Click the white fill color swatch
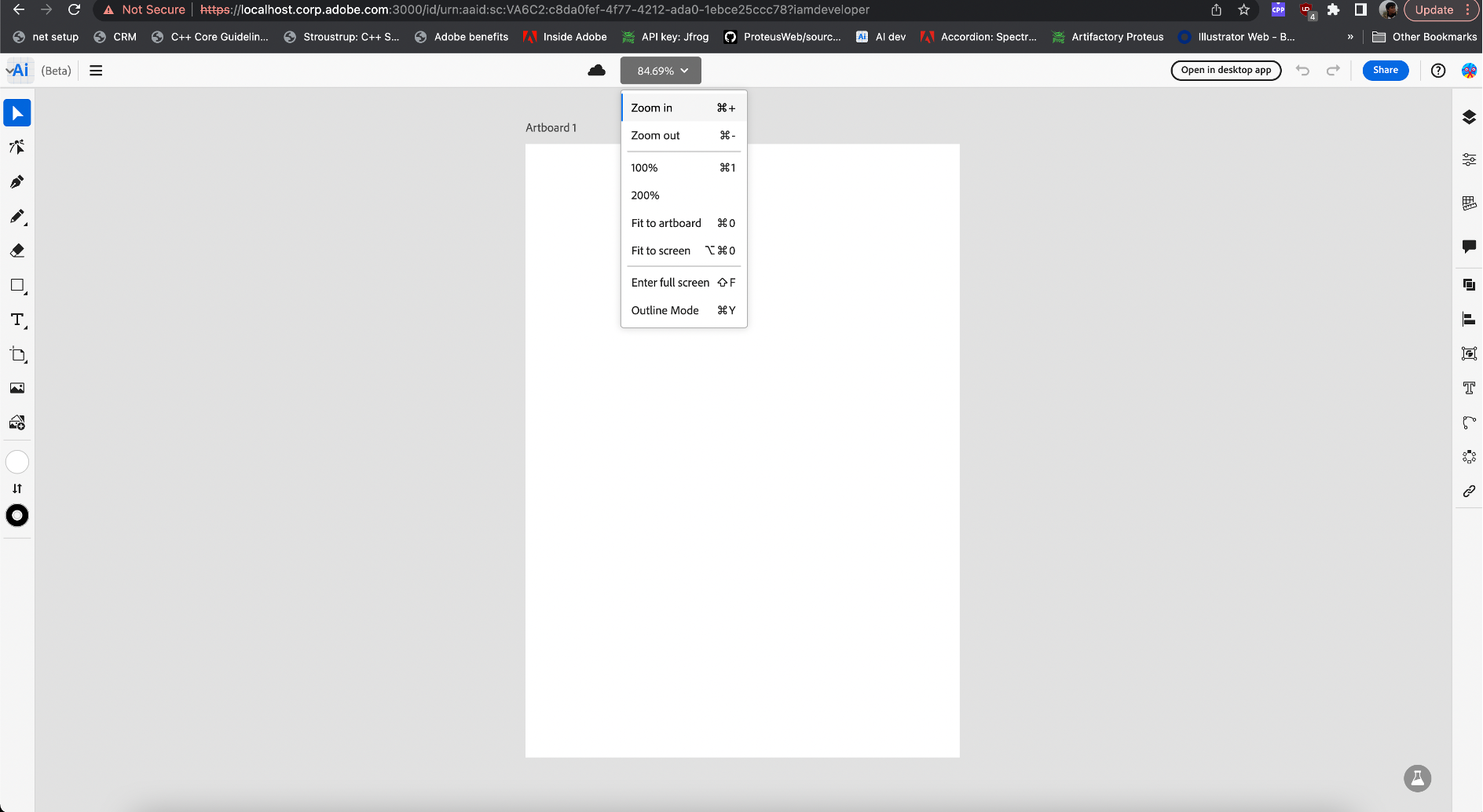The width and height of the screenshot is (1483, 812). click(x=17, y=462)
